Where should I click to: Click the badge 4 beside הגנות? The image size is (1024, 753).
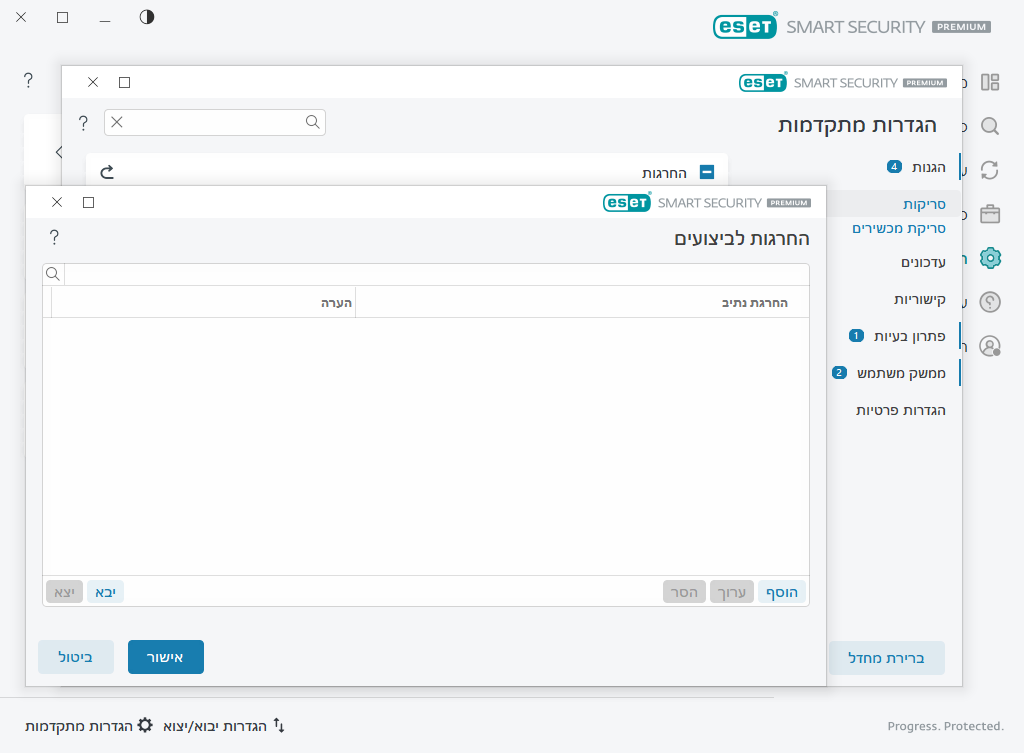click(894, 167)
